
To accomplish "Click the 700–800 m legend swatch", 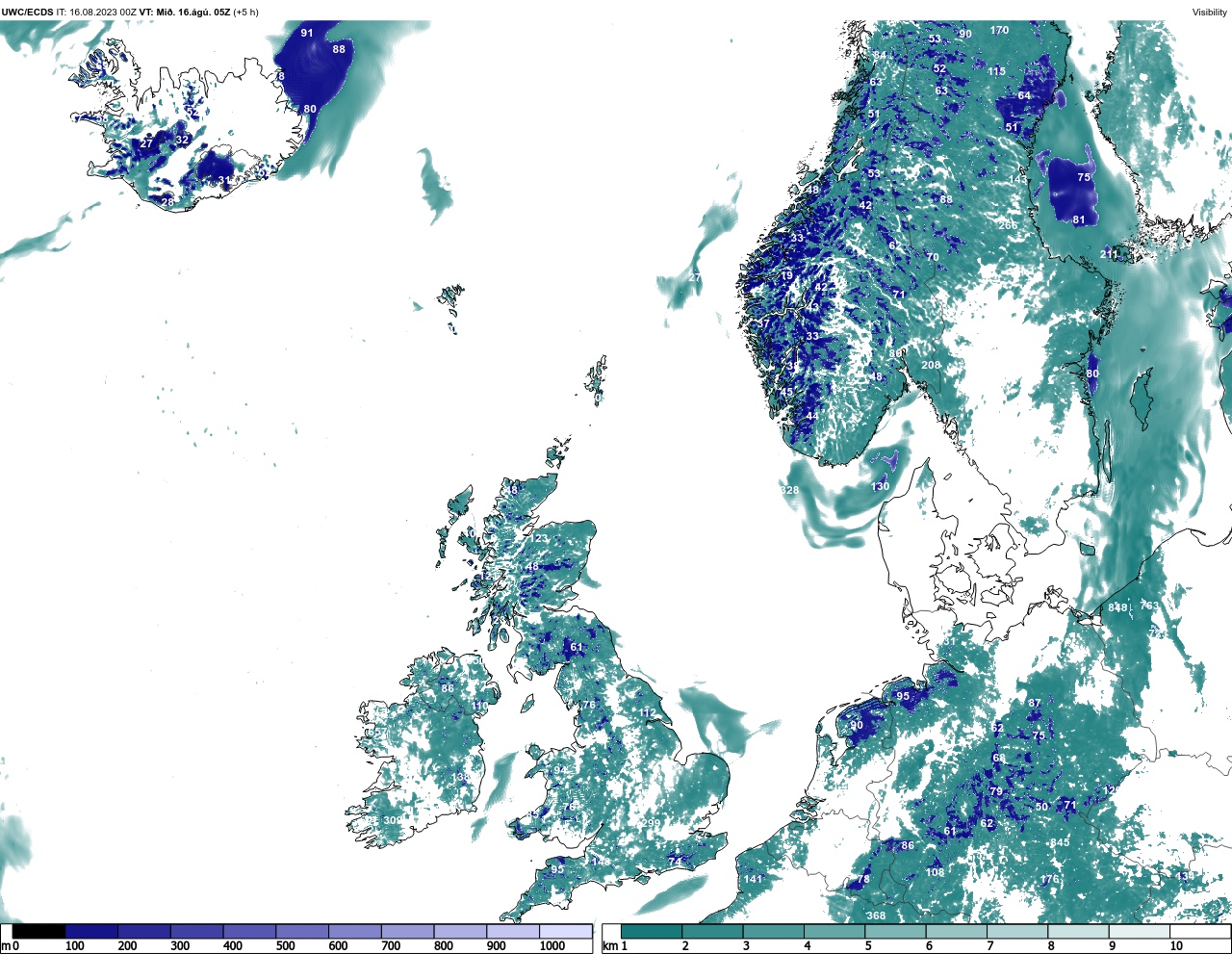I will [x=407, y=932].
